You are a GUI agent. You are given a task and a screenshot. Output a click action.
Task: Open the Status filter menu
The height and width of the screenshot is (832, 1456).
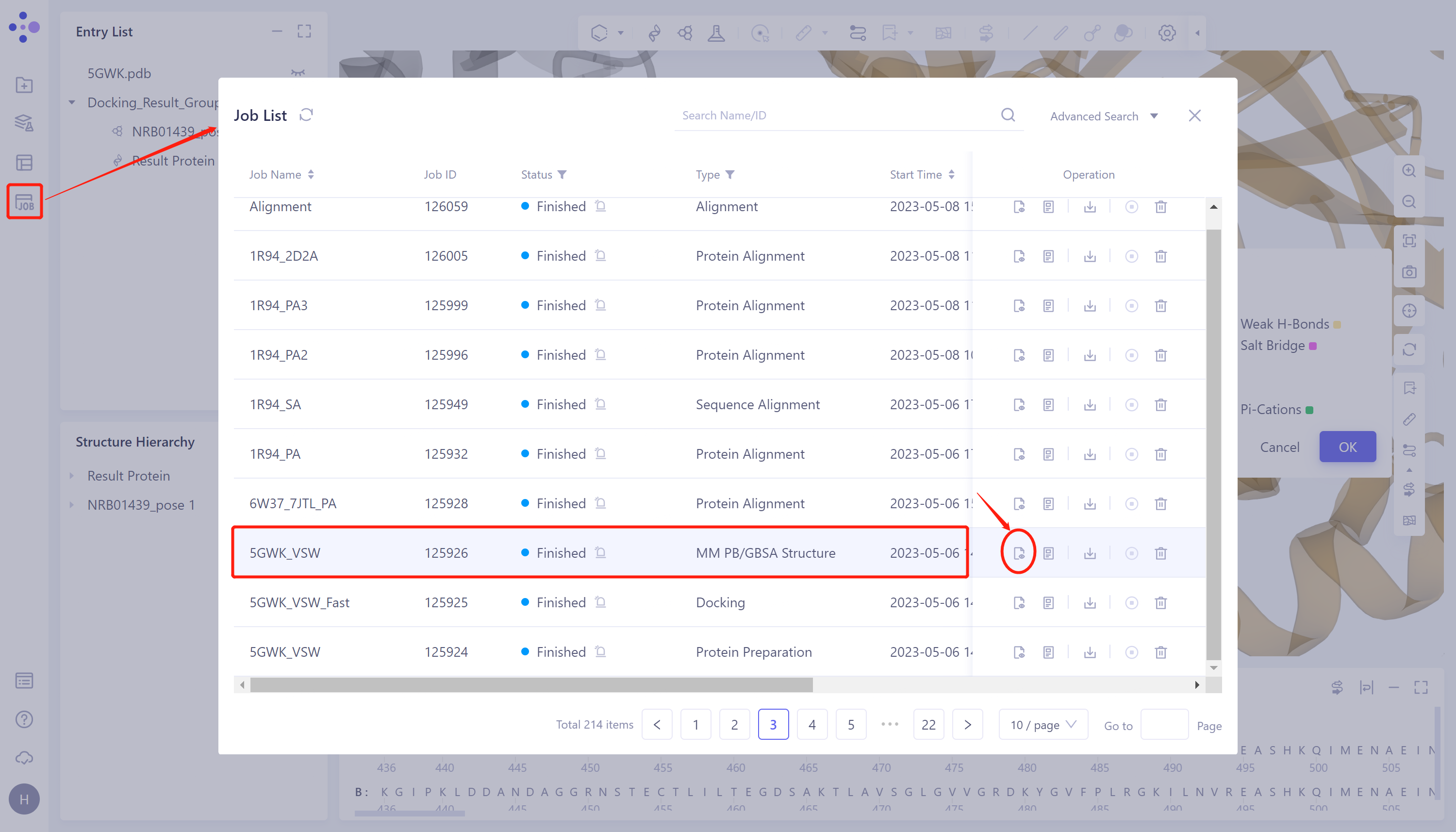tap(563, 174)
